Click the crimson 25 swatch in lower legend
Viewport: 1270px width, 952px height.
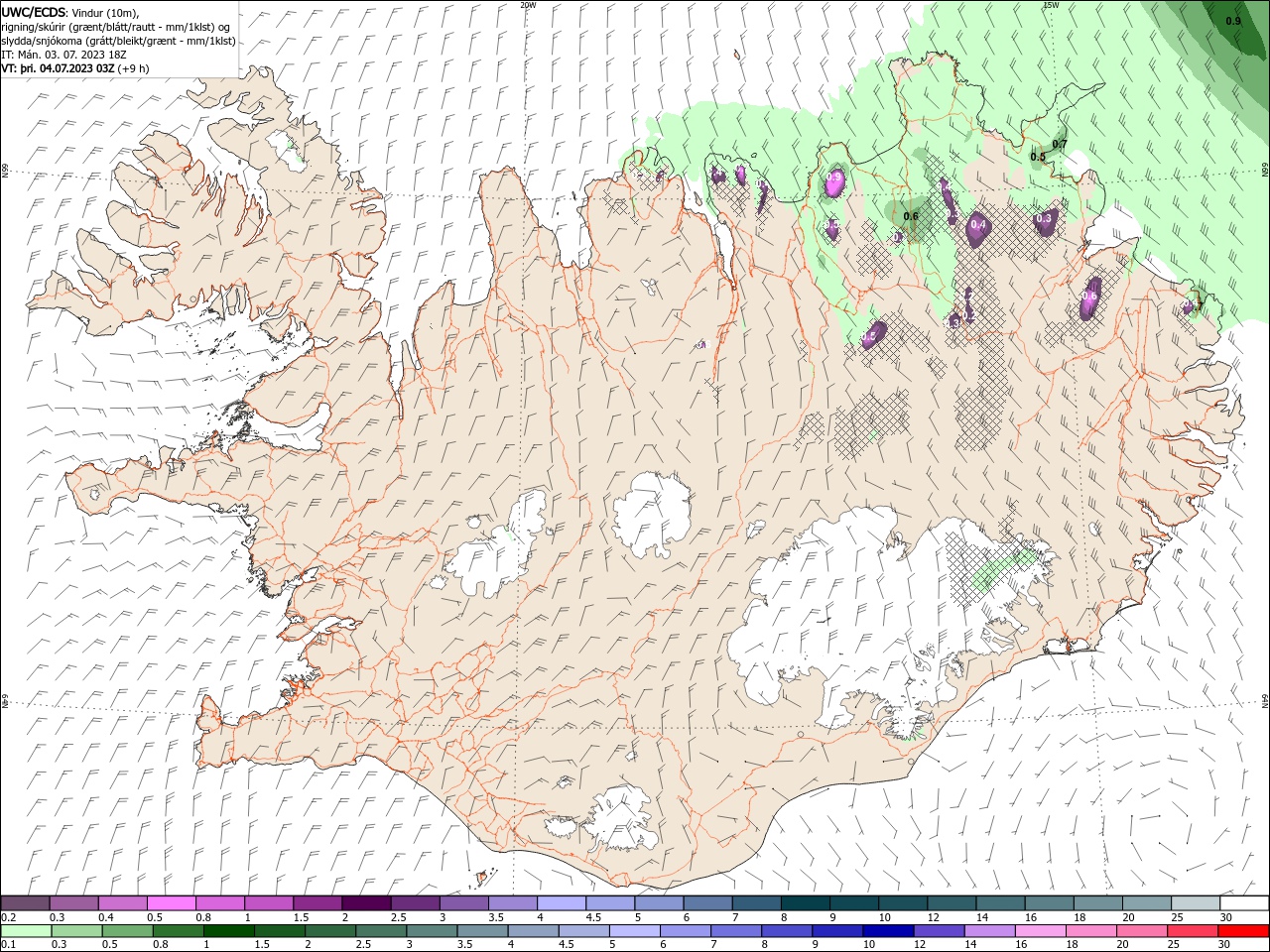[x=1191, y=931]
